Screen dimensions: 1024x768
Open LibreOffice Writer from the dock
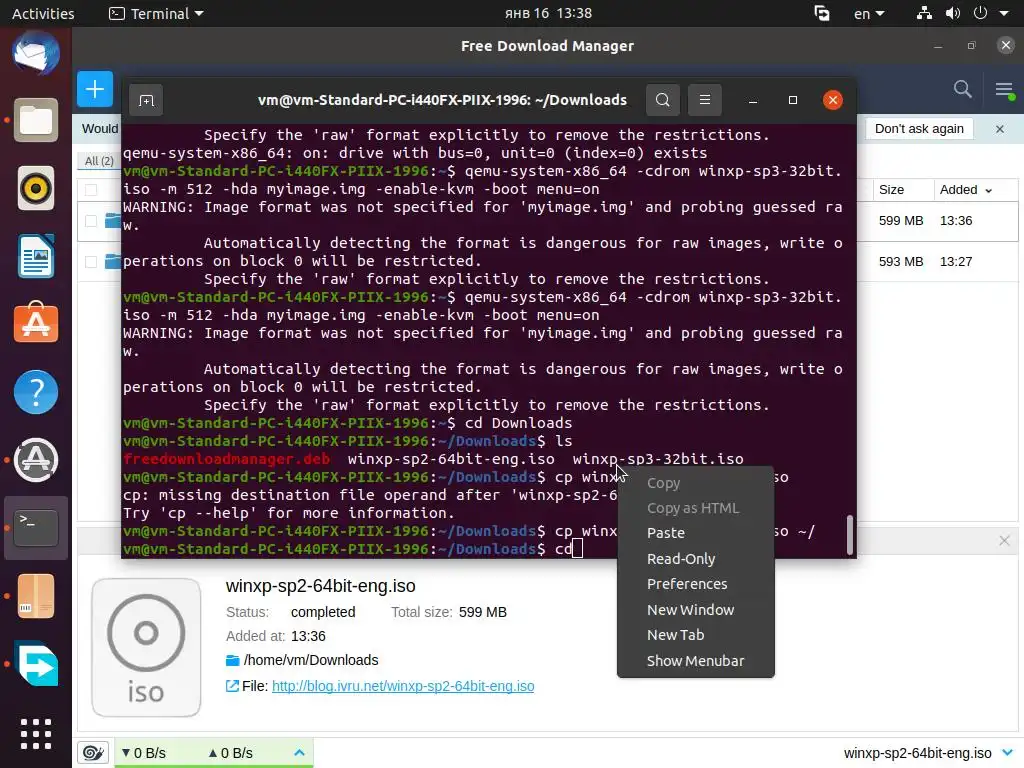pos(36,256)
